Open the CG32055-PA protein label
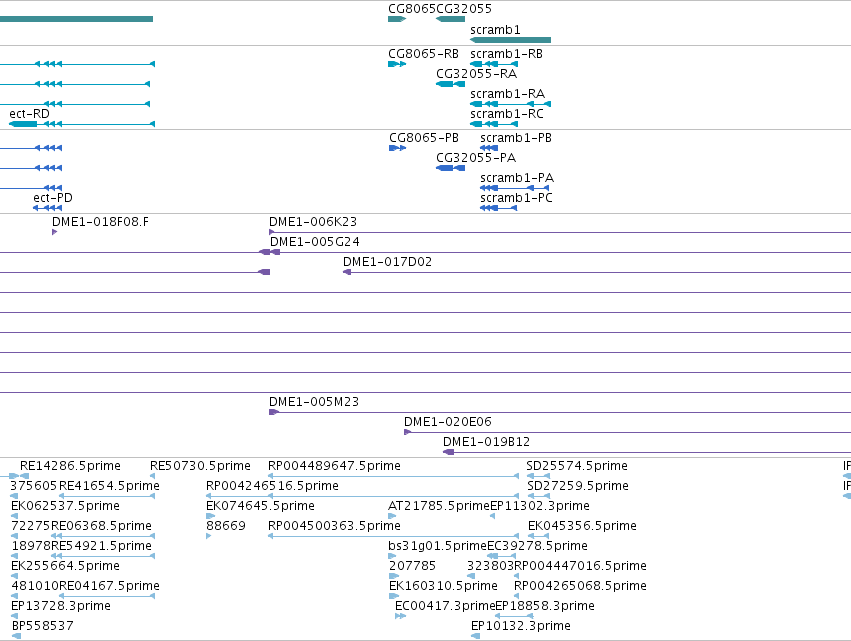The width and height of the screenshot is (851, 641). click(476, 158)
